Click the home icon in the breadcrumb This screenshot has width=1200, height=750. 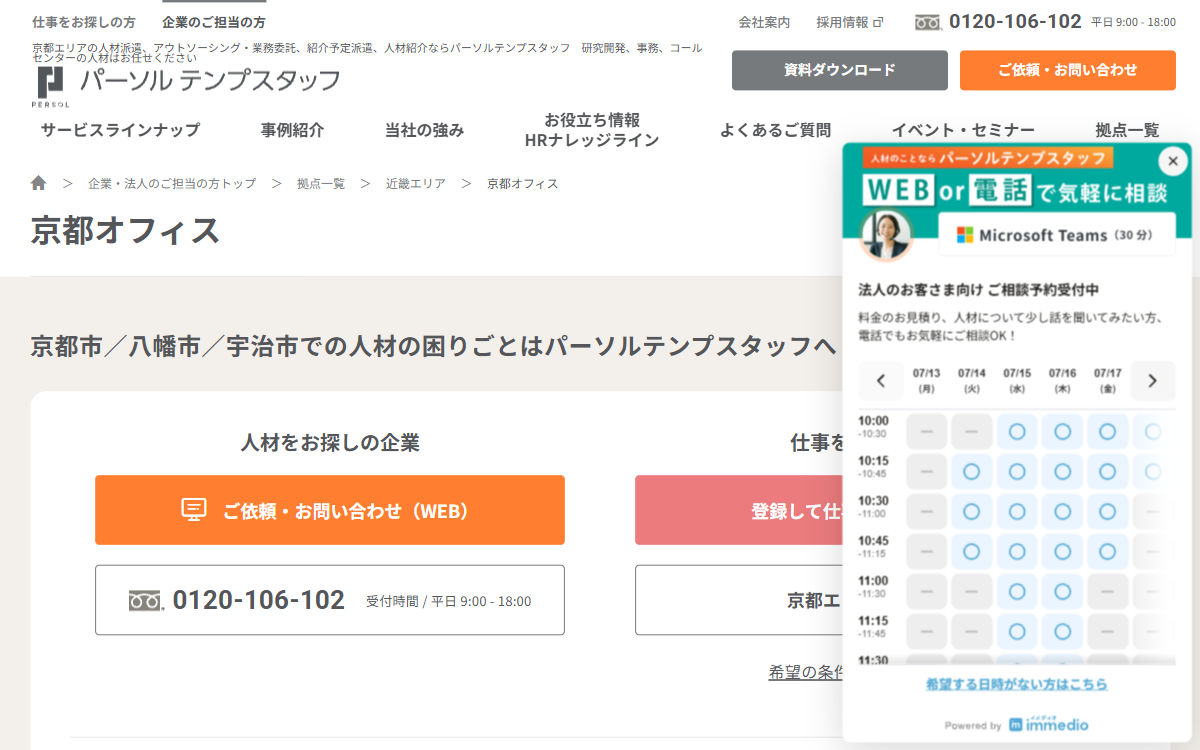(39, 183)
